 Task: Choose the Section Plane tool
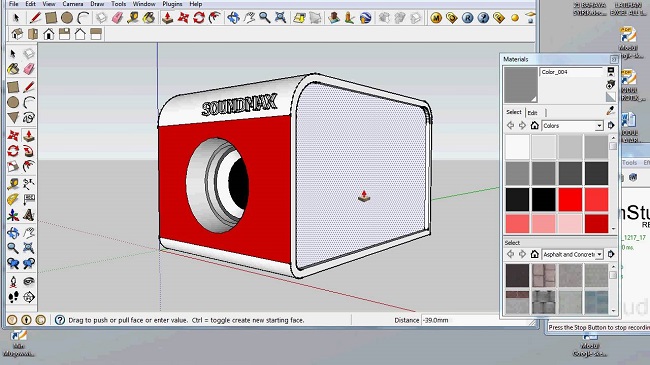29,297
